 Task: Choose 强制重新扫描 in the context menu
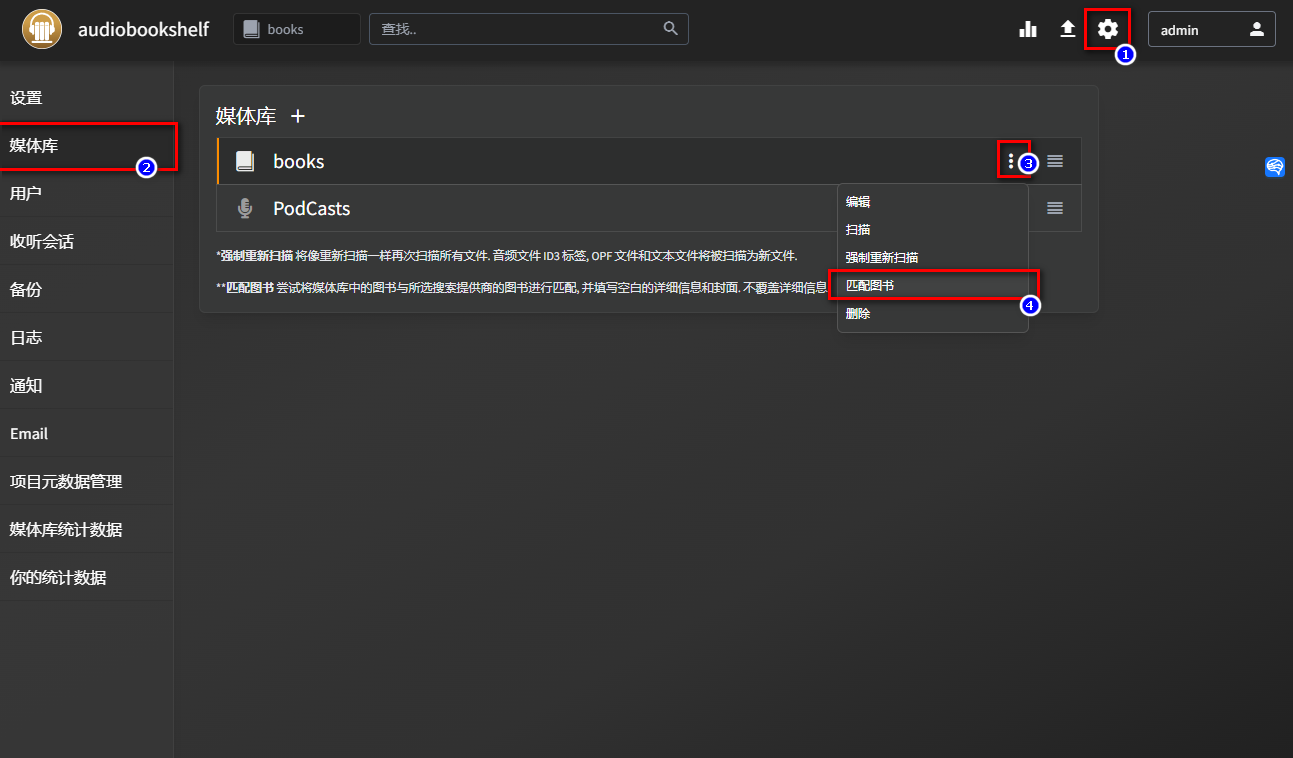click(881, 257)
